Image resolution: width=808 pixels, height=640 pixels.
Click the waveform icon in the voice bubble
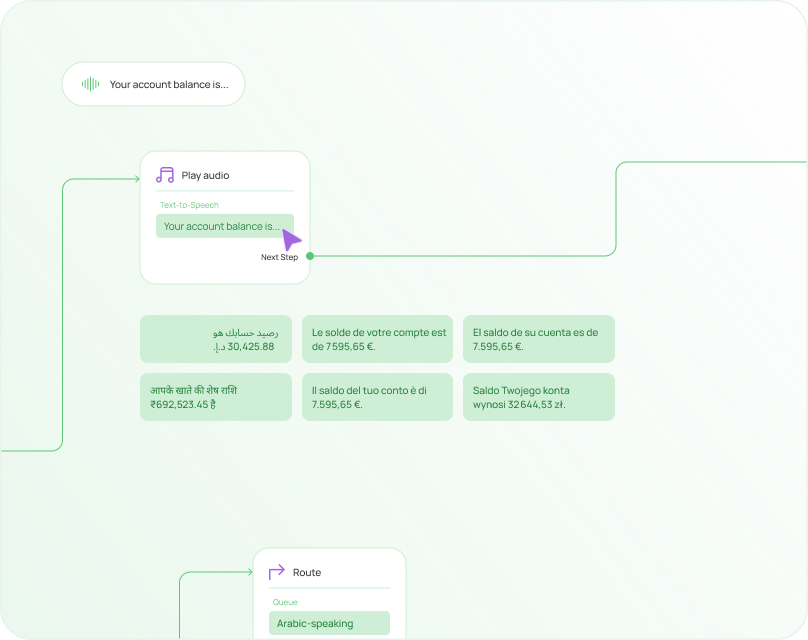tap(90, 84)
